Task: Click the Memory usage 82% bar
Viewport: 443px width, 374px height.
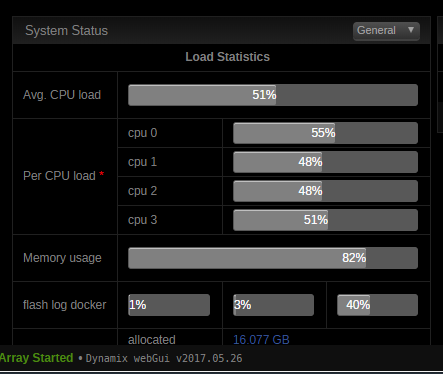Action: pos(273,258)
